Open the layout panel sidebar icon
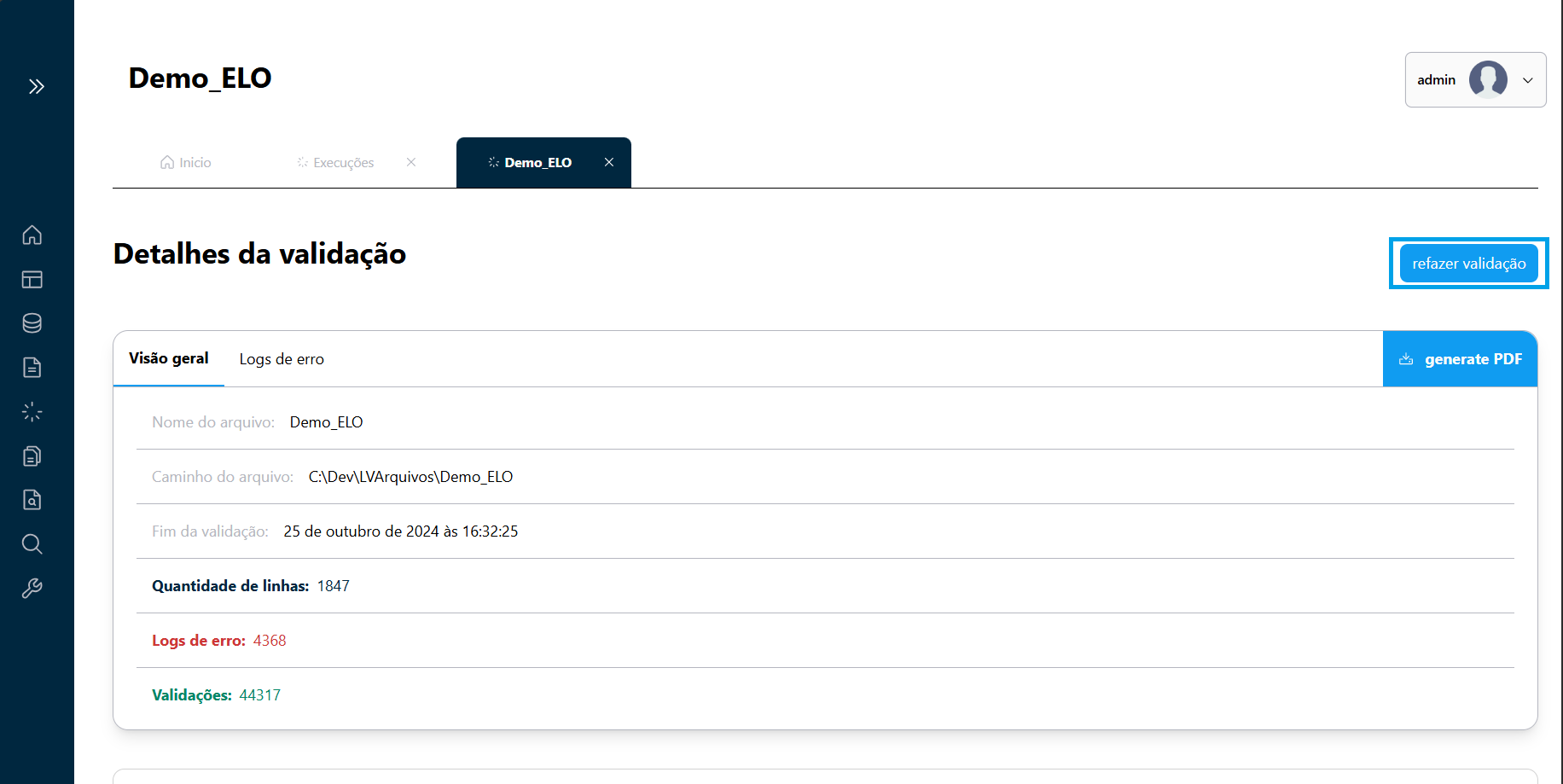 click(32, 279)
